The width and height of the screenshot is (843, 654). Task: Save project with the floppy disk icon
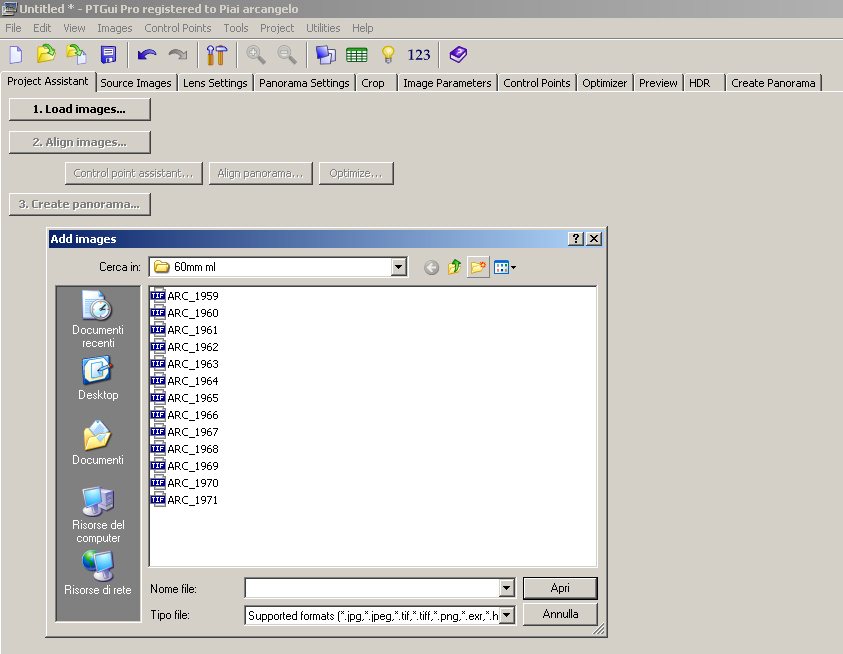[109, 55]
